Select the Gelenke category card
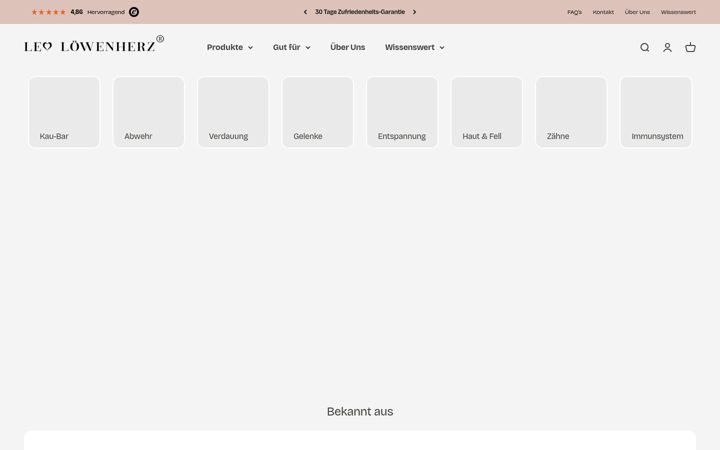 318,112
